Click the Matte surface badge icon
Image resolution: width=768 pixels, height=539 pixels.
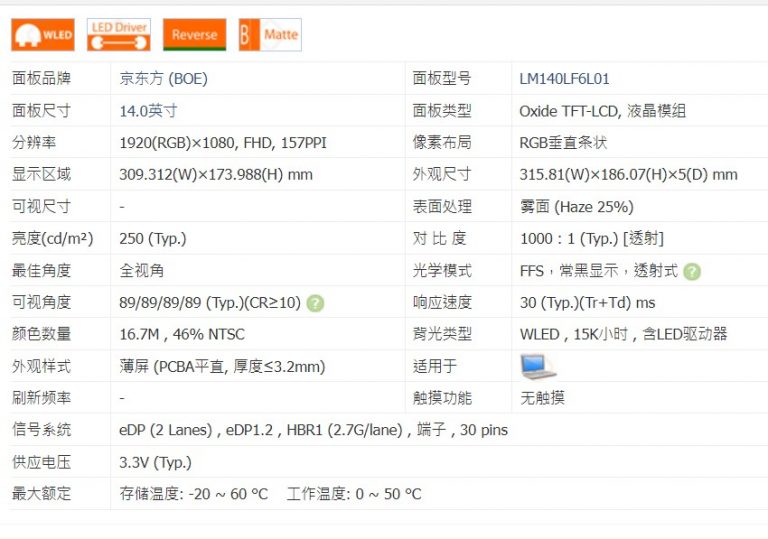270,35
